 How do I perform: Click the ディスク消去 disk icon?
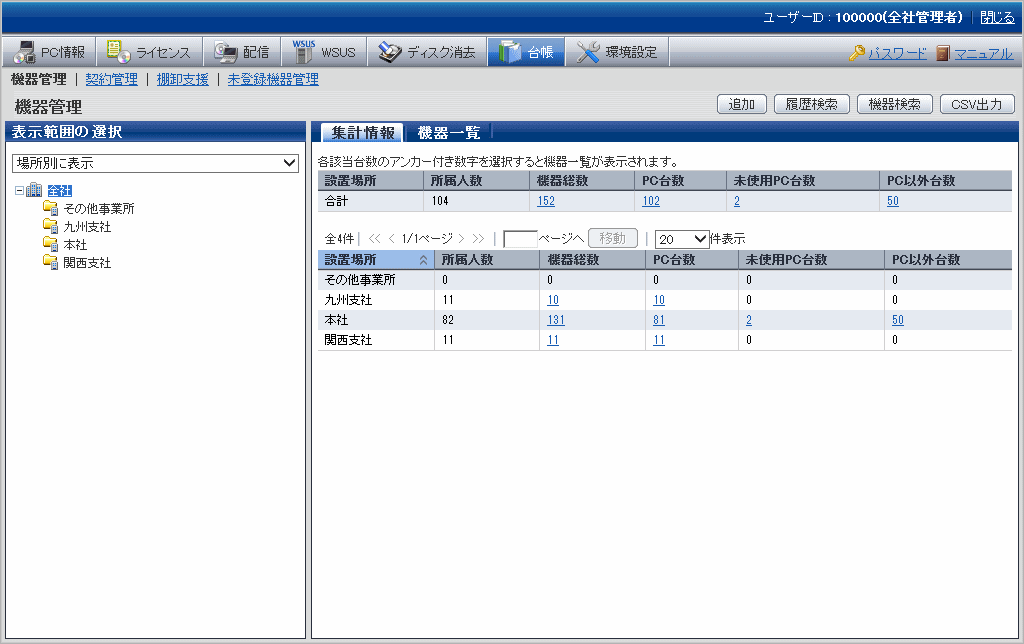[x=390, y=52]
